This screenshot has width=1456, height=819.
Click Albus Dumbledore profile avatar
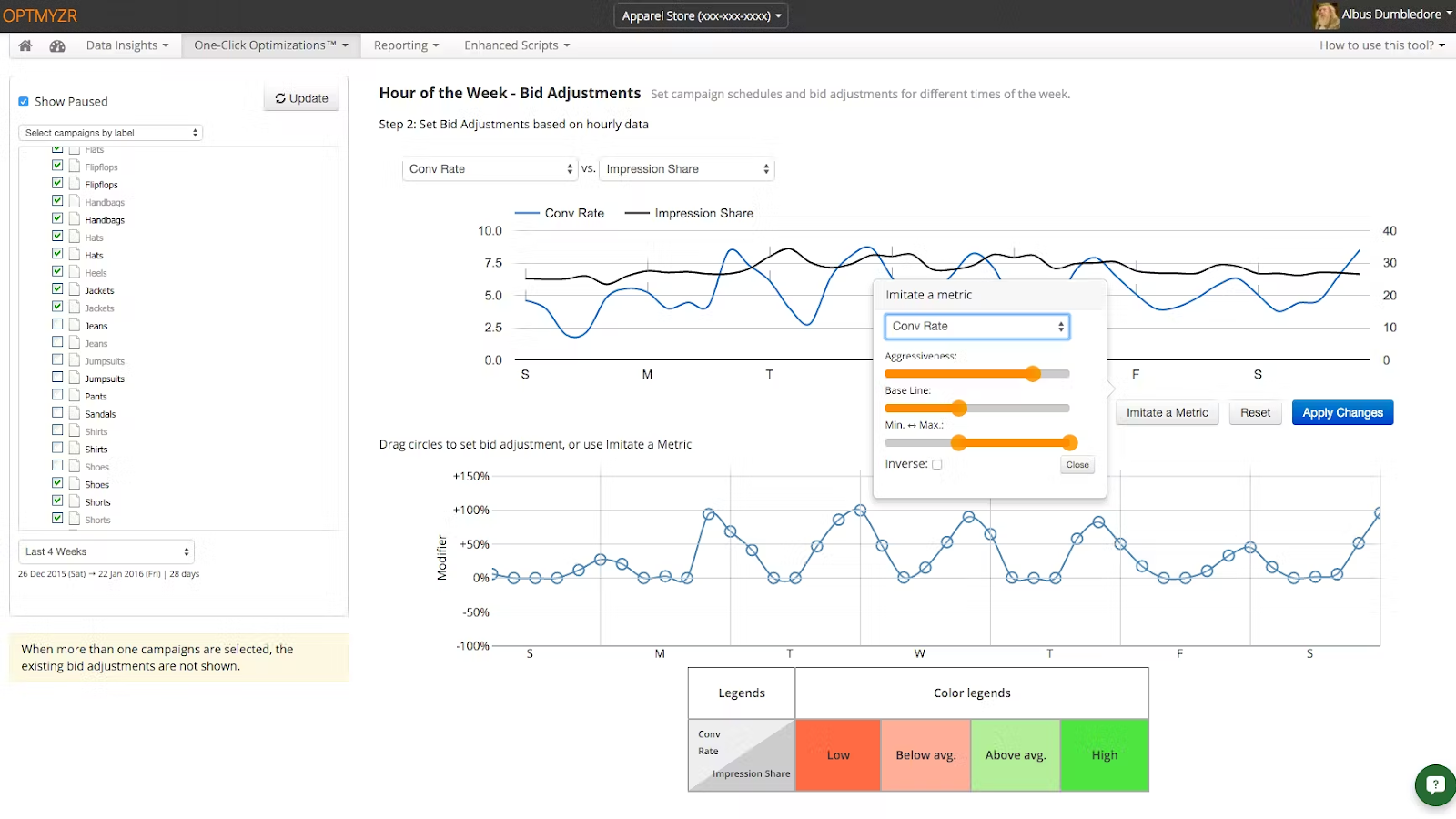(1326, 15)
